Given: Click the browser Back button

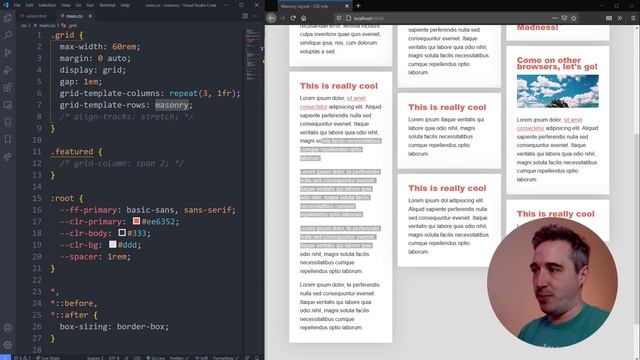Looking at the screenshot, I should pyautogui.click(x=271, y=18).
